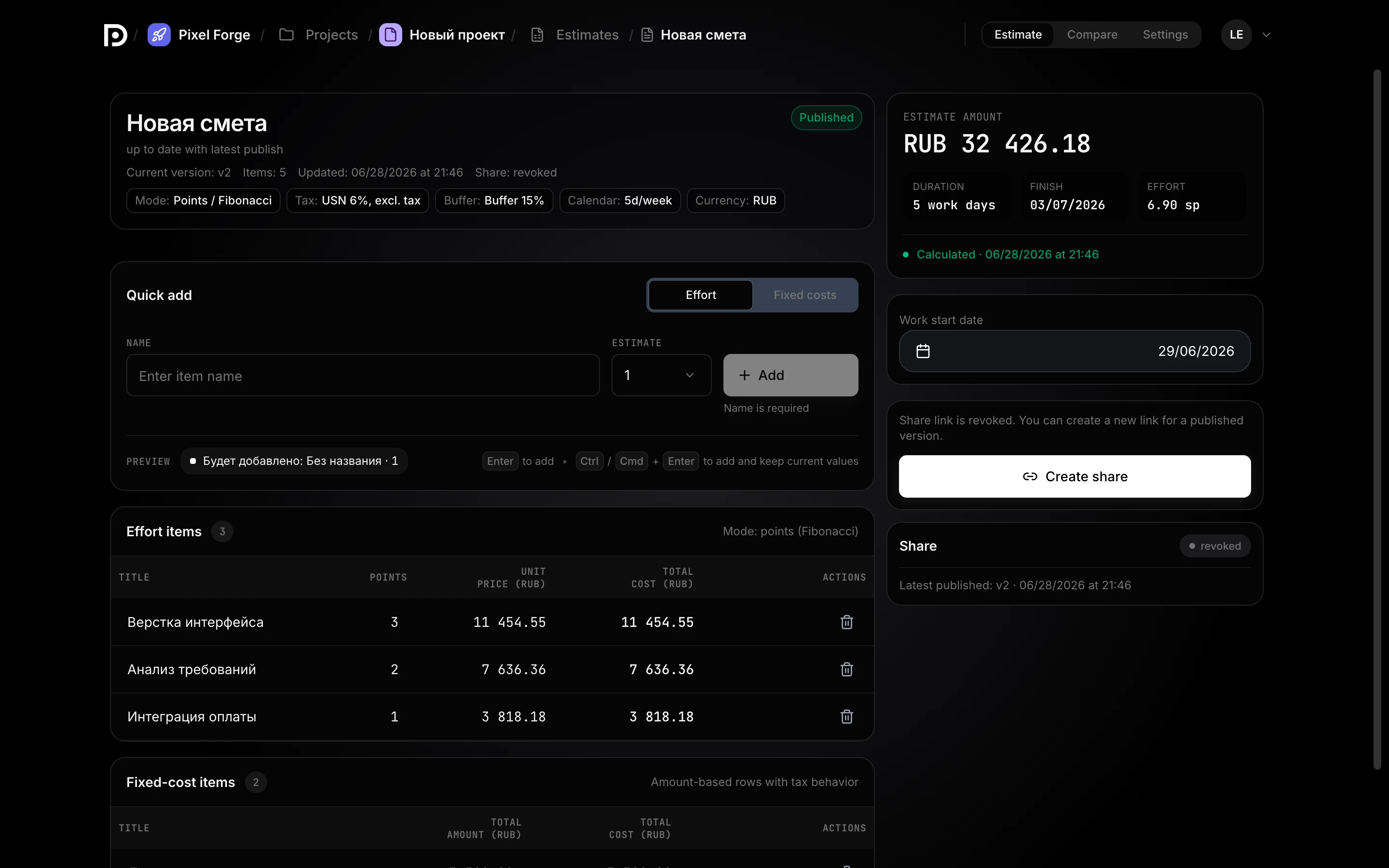Click the Fixed-cost items count badge 2
The image size is (1389, 868).
tap(256, 783)
